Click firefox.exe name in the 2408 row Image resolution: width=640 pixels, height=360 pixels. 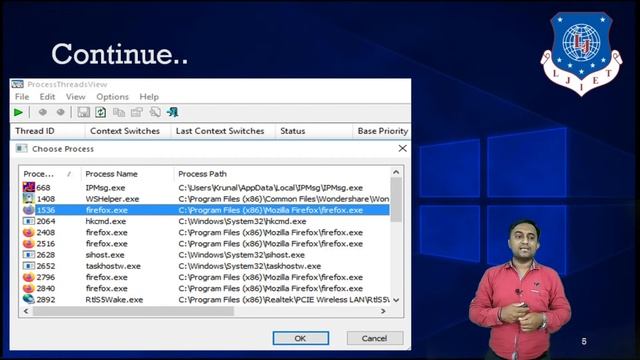pos(107,233)
